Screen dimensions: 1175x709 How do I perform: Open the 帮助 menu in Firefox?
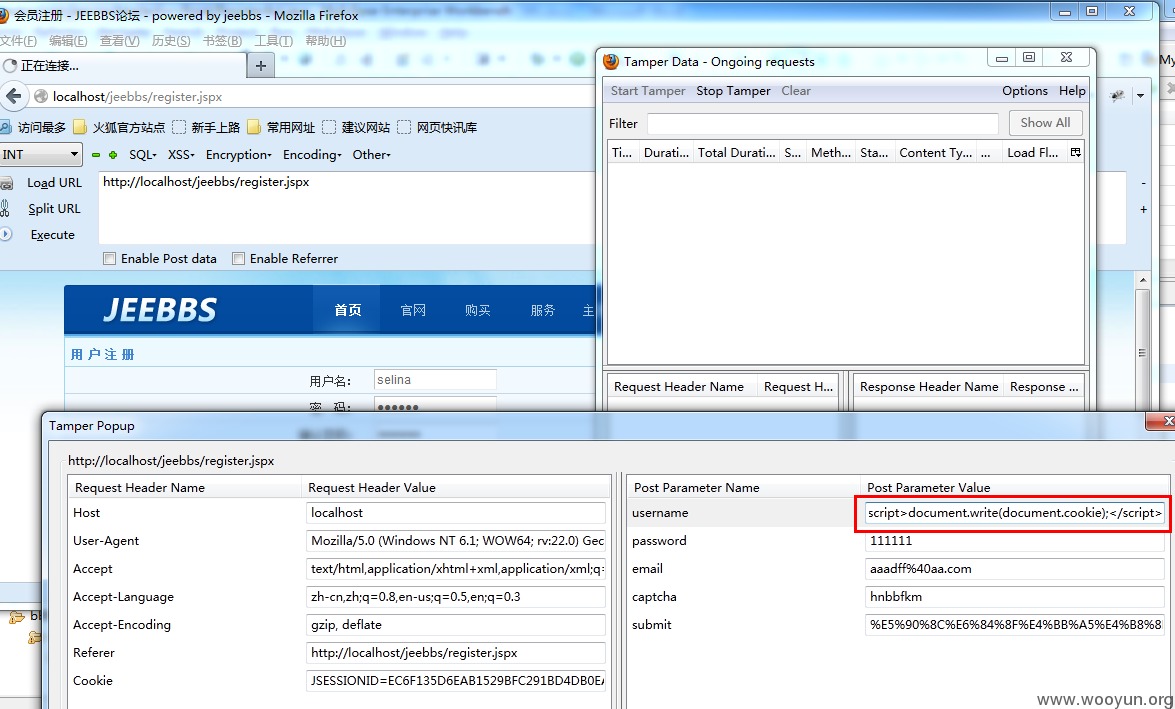pyautogui.click(x=325, y=40)
